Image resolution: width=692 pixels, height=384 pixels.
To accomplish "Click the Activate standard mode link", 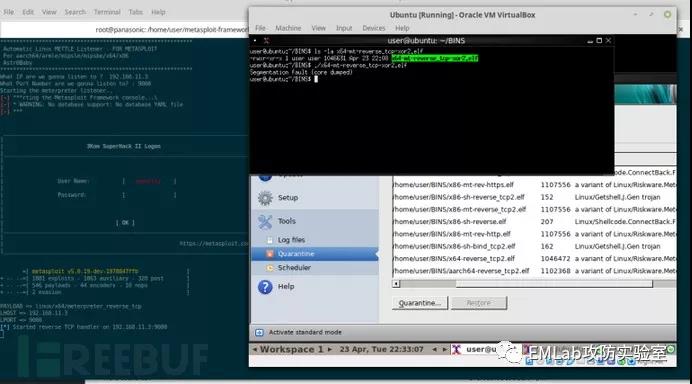I will point(305,332).
